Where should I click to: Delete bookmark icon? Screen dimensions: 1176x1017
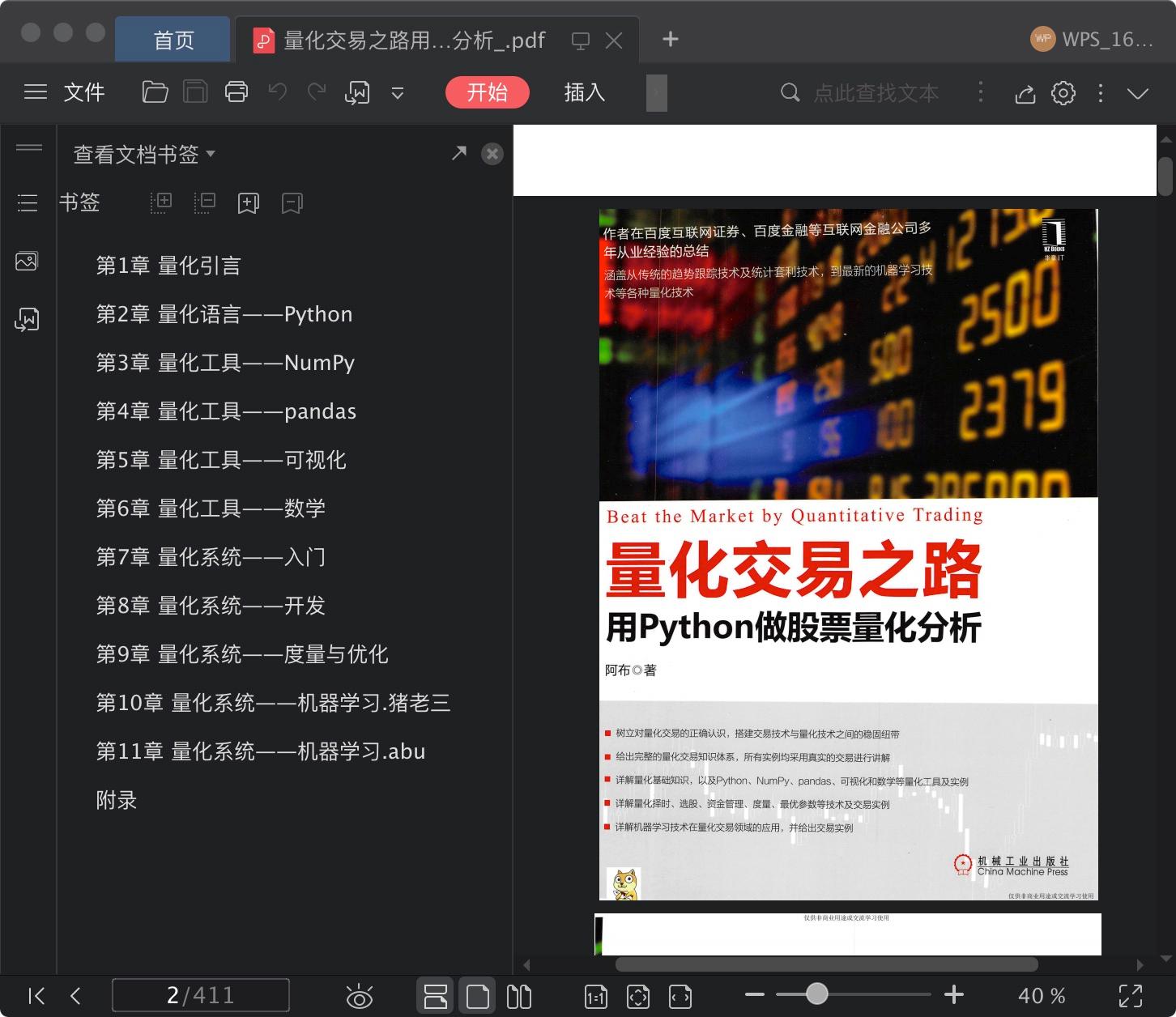pos(292,203)
